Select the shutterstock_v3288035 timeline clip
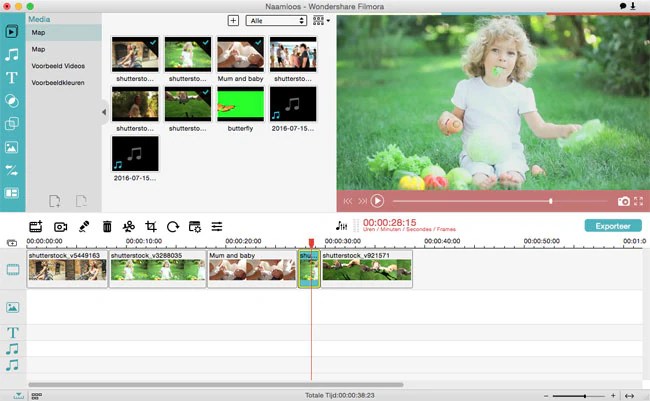This screenshot has width=650, height=401. click(158, 269)
